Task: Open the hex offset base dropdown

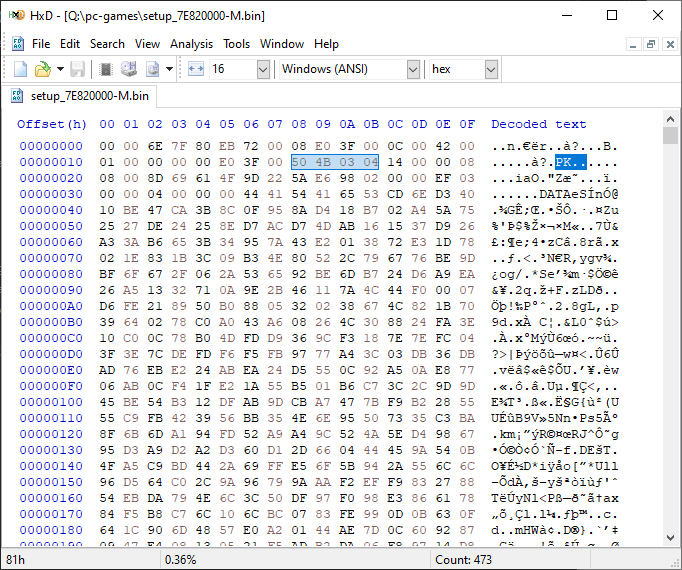Action: (491, 70)
